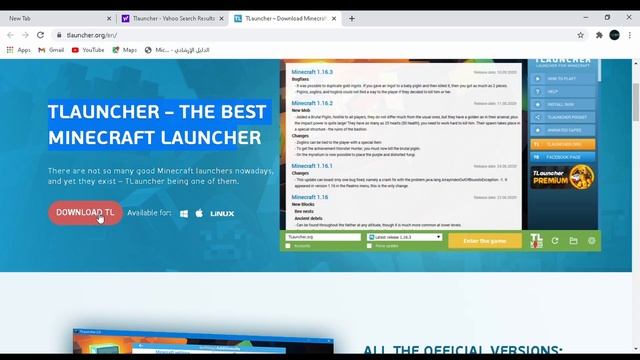Click the TLauncher Premium banner
The width and height of the screenshot is (640, 360).
click(x=562, y=177)
